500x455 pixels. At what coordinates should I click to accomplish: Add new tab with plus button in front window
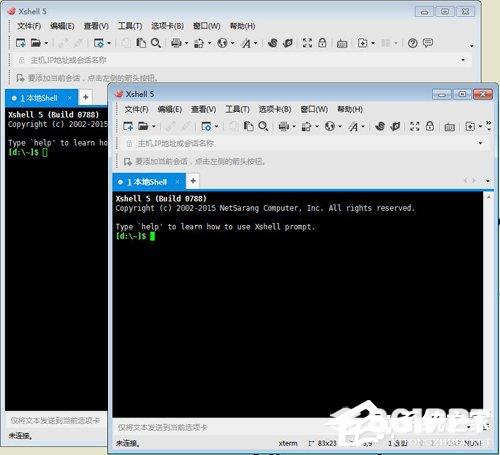pyautogui.click(x=193, y=181)
